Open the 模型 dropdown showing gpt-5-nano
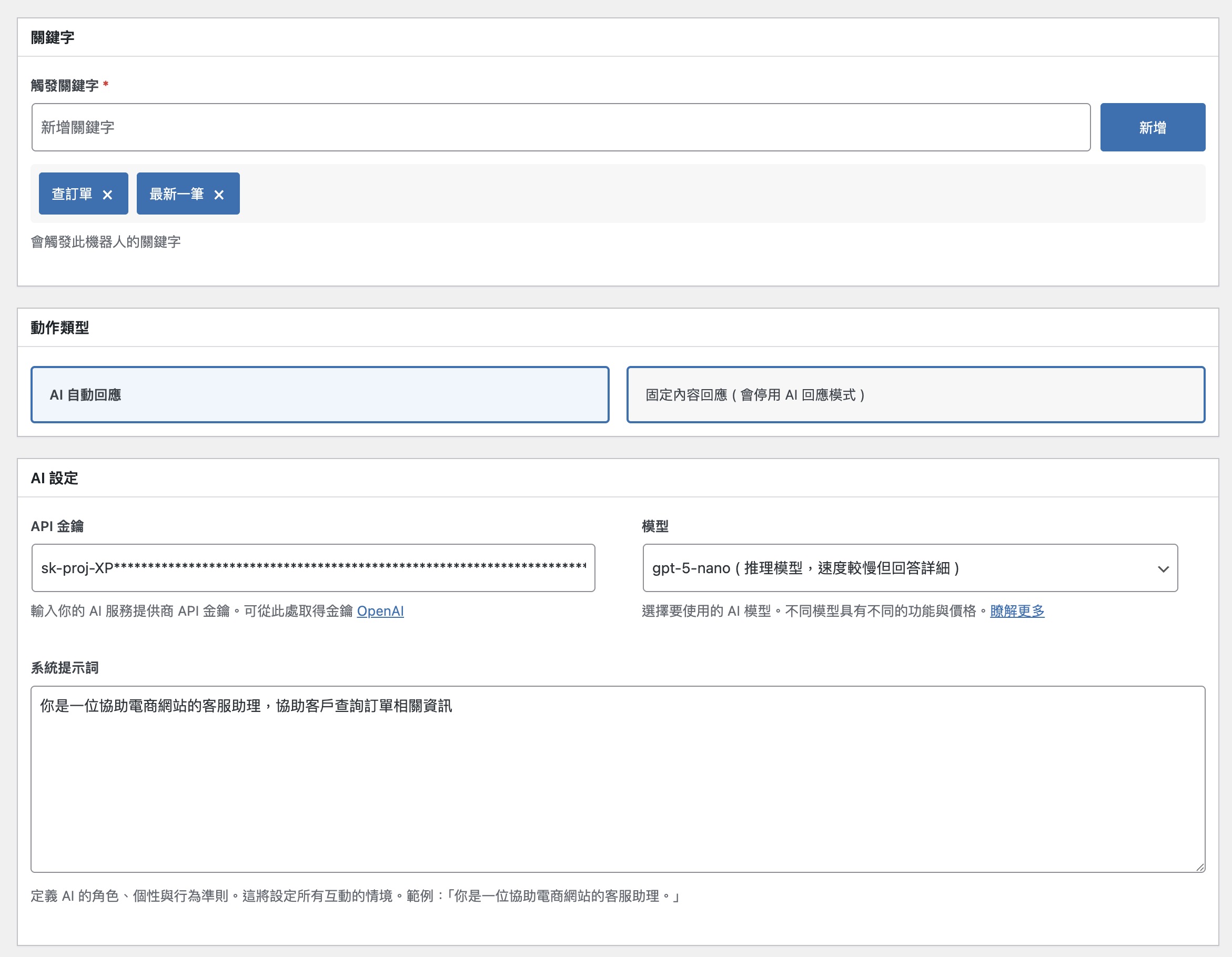1232x957 pixels. [903, 568]
